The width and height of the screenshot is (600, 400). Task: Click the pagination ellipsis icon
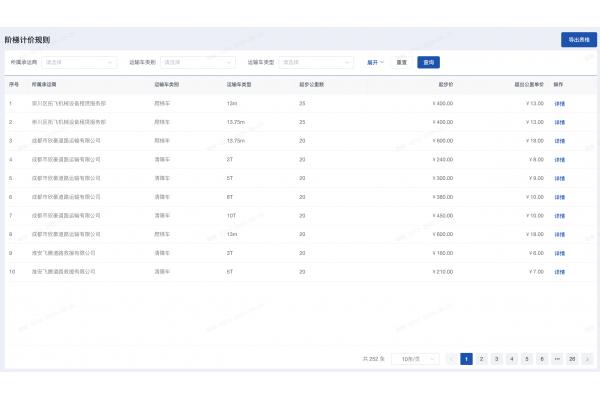pyautogui.click(x=556, y=358)
